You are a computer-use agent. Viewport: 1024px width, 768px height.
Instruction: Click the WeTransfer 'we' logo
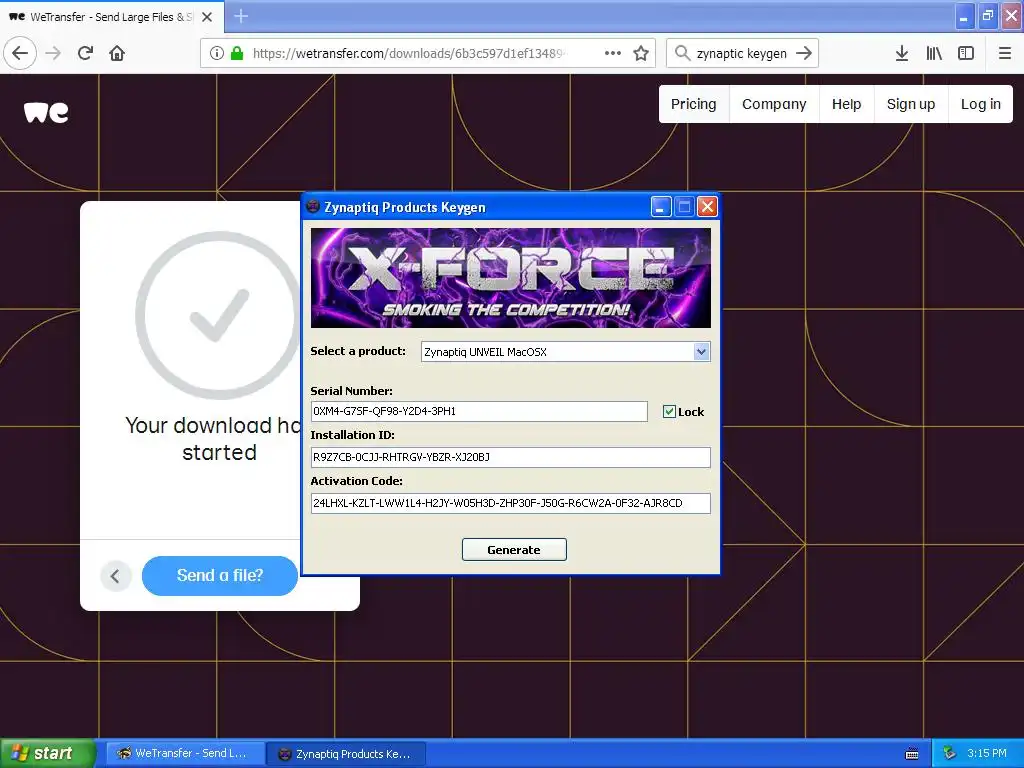(x=46, y=112)
